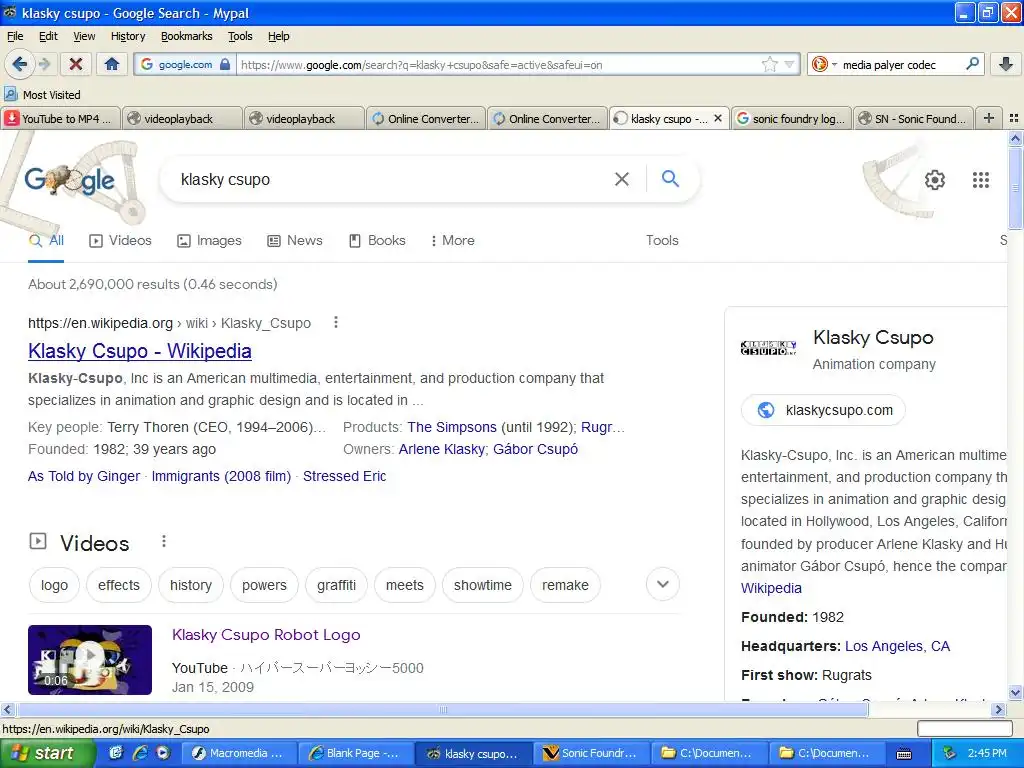This screenshot has height=768, width=1024.
Task: Open the Arlene Klasky link
Action: [x=441, y=449]
